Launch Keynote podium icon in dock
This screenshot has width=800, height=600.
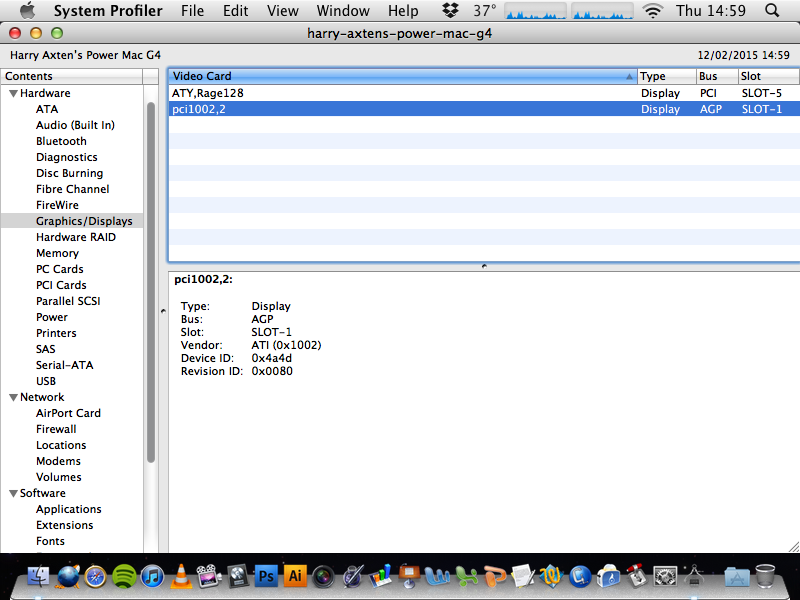pos(409,577)
